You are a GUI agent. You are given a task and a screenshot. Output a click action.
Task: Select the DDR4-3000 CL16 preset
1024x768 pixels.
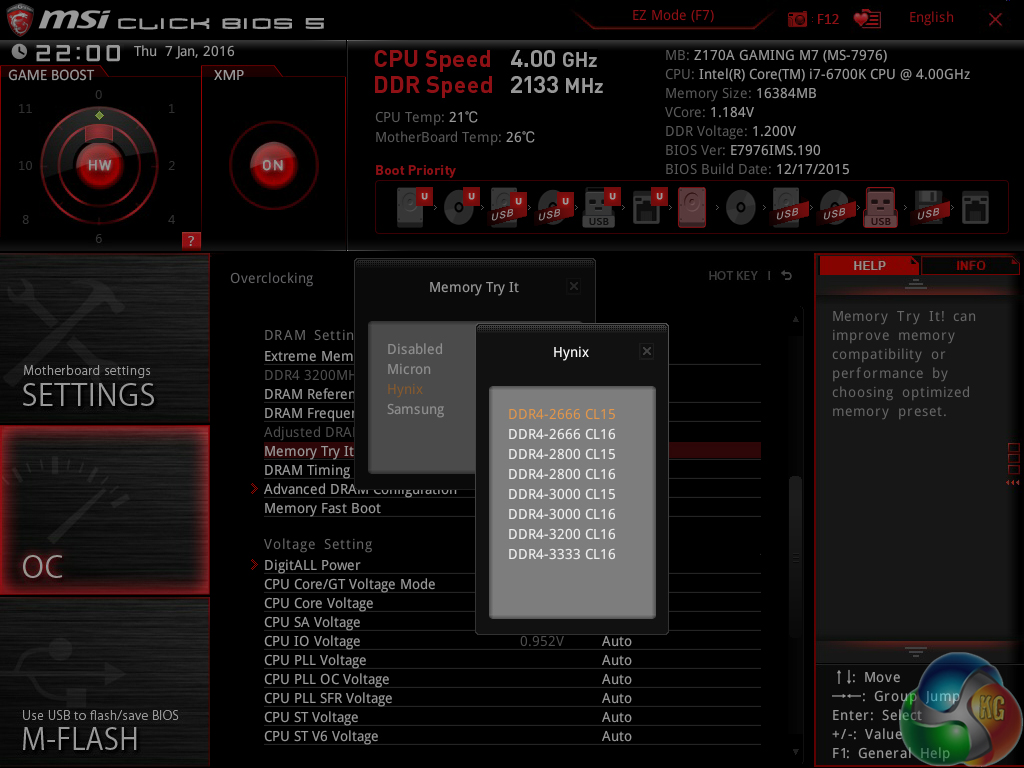(562, 514)
